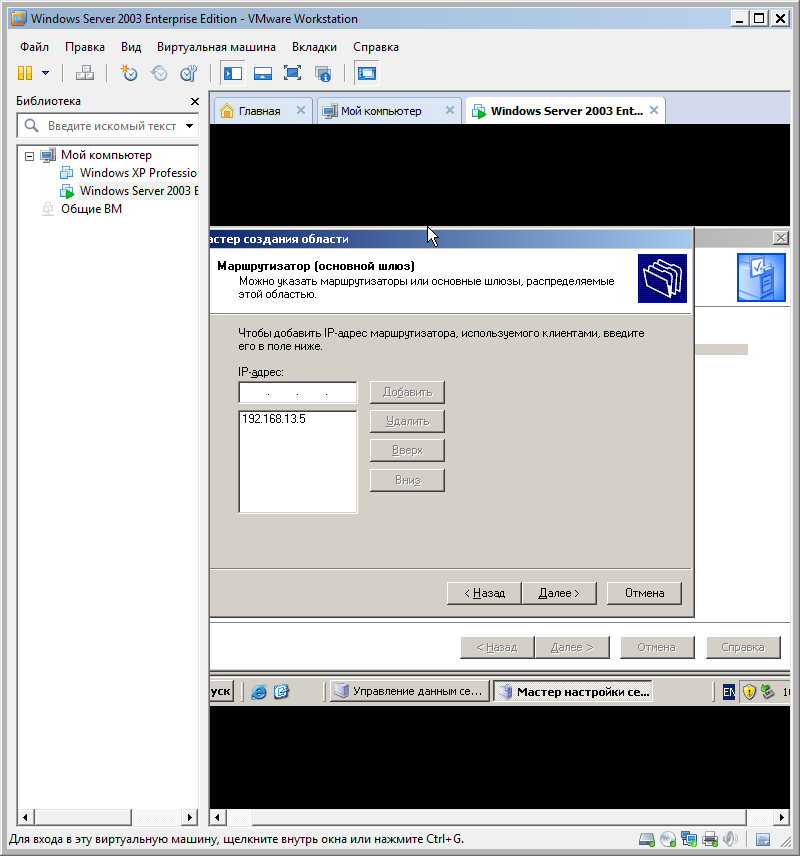Viewport: 800px width, 856px height.
Task: Select Общие ВМ in the library tree
Action: pos(91,209)
